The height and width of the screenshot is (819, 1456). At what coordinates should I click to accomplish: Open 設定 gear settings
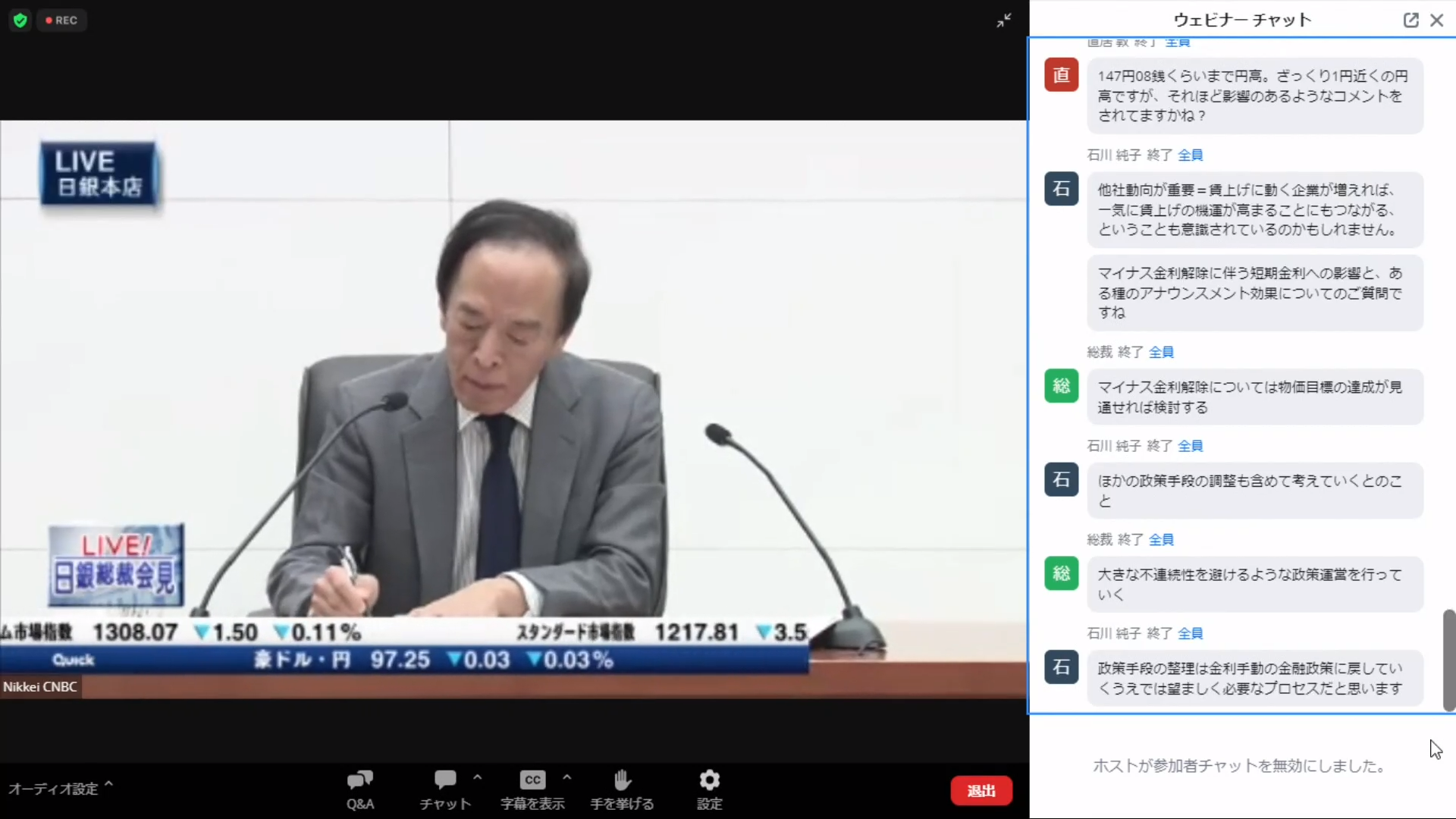(709, 789)
